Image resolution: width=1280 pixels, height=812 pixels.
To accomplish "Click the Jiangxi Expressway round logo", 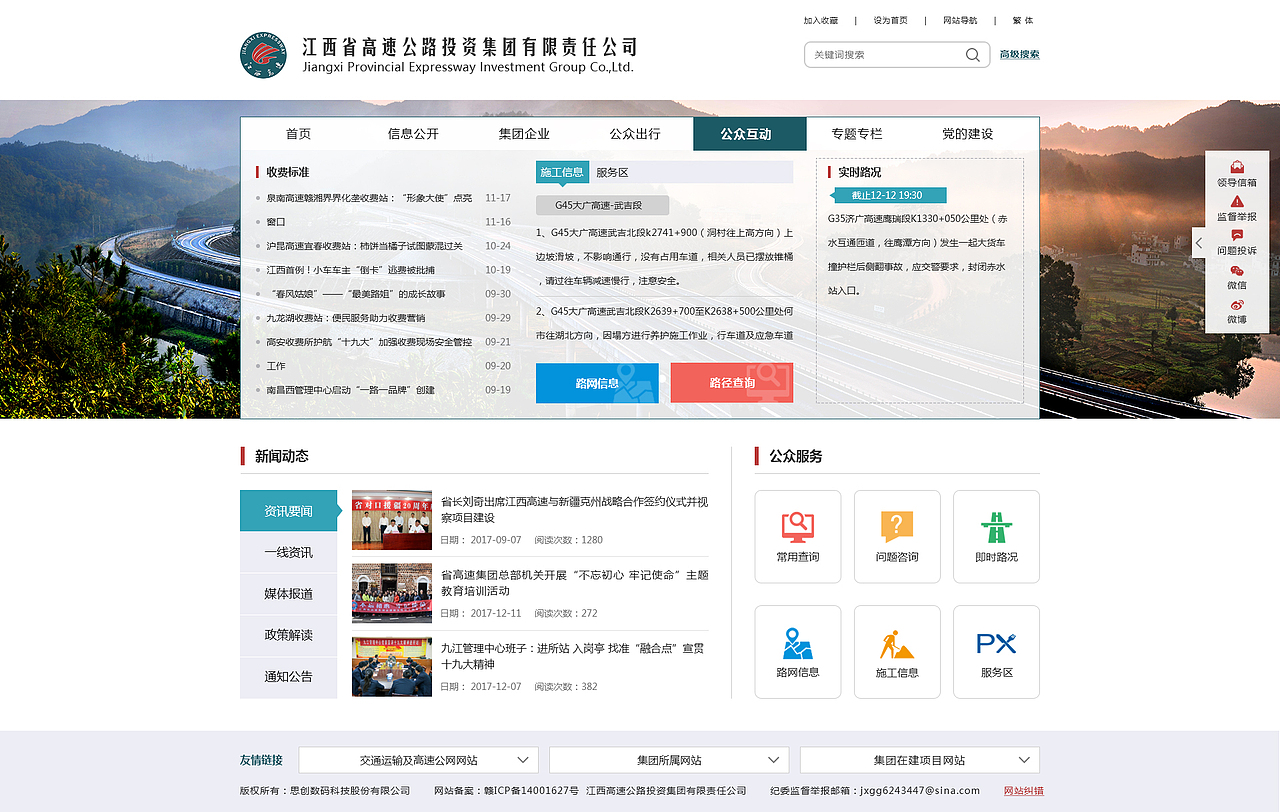I will pos(263,55).
